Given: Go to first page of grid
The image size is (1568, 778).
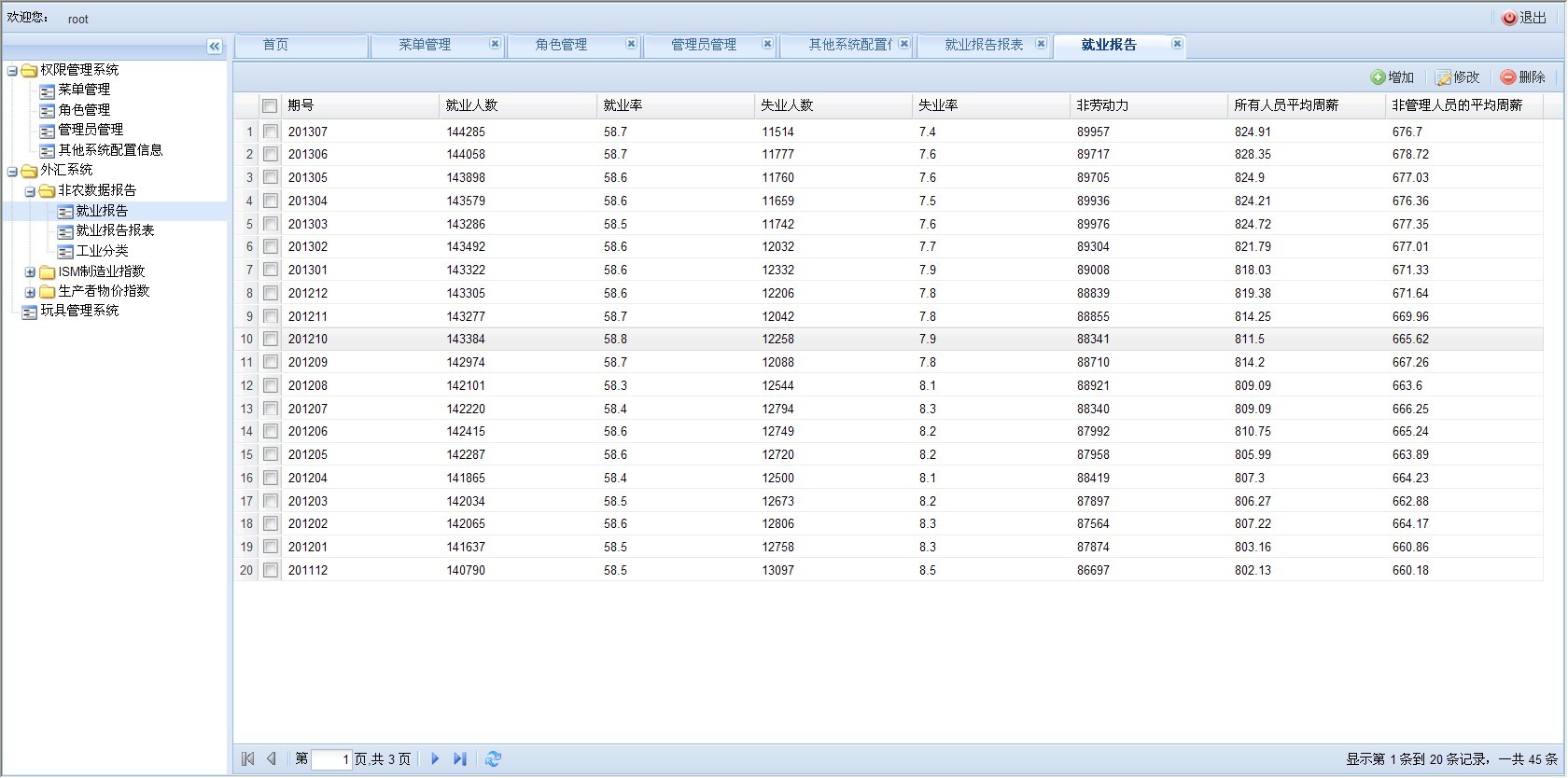Looking at the screenshot, I should (x=247, y=759).
